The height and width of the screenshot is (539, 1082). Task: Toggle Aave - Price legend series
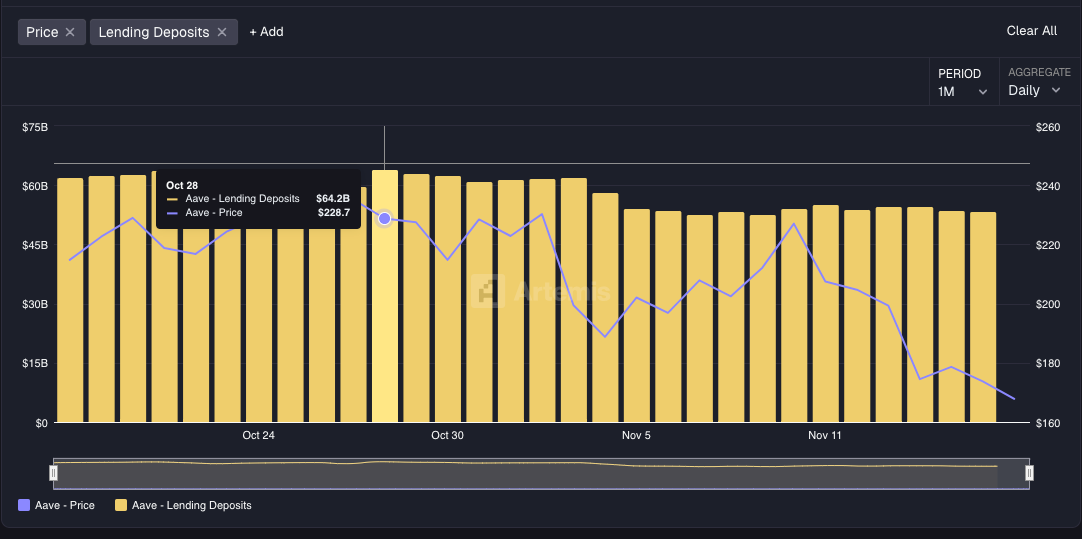point(65,506)
